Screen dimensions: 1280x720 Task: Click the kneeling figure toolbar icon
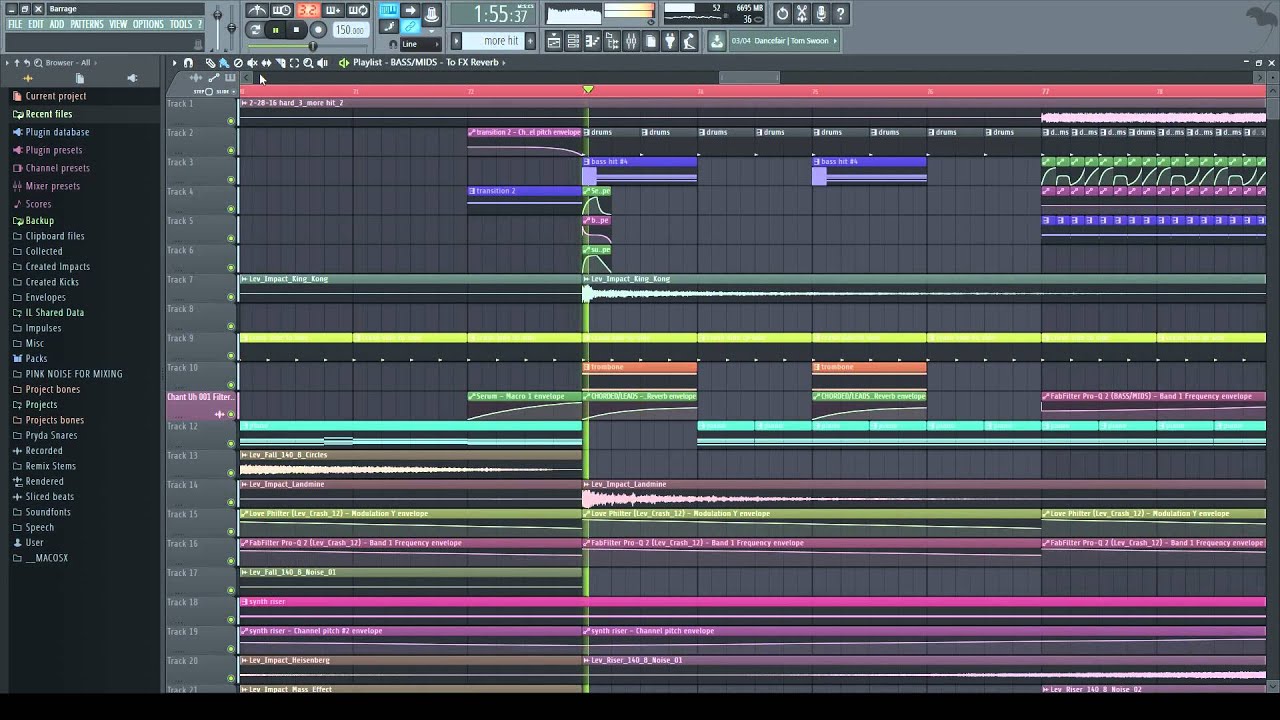pos(689,41)
